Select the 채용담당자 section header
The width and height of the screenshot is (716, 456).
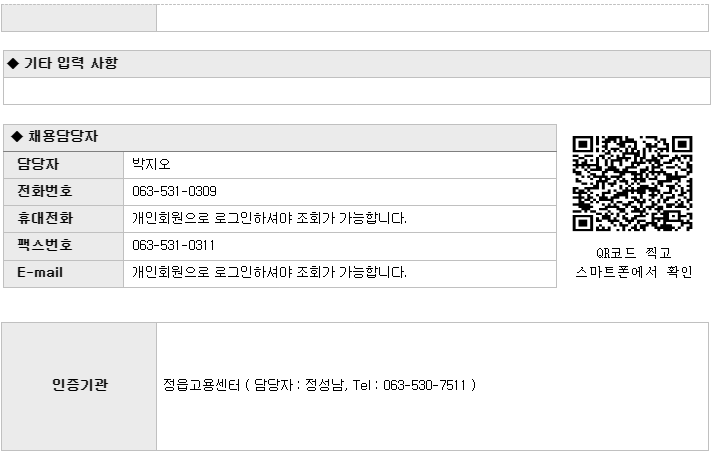[280, 137]
